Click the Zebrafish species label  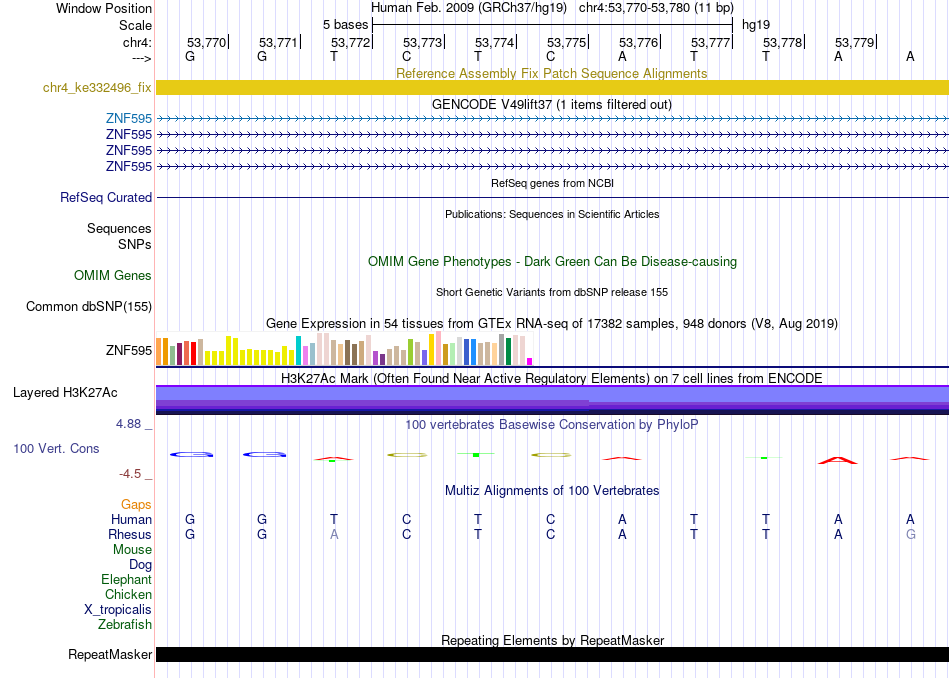coord(125,624)
